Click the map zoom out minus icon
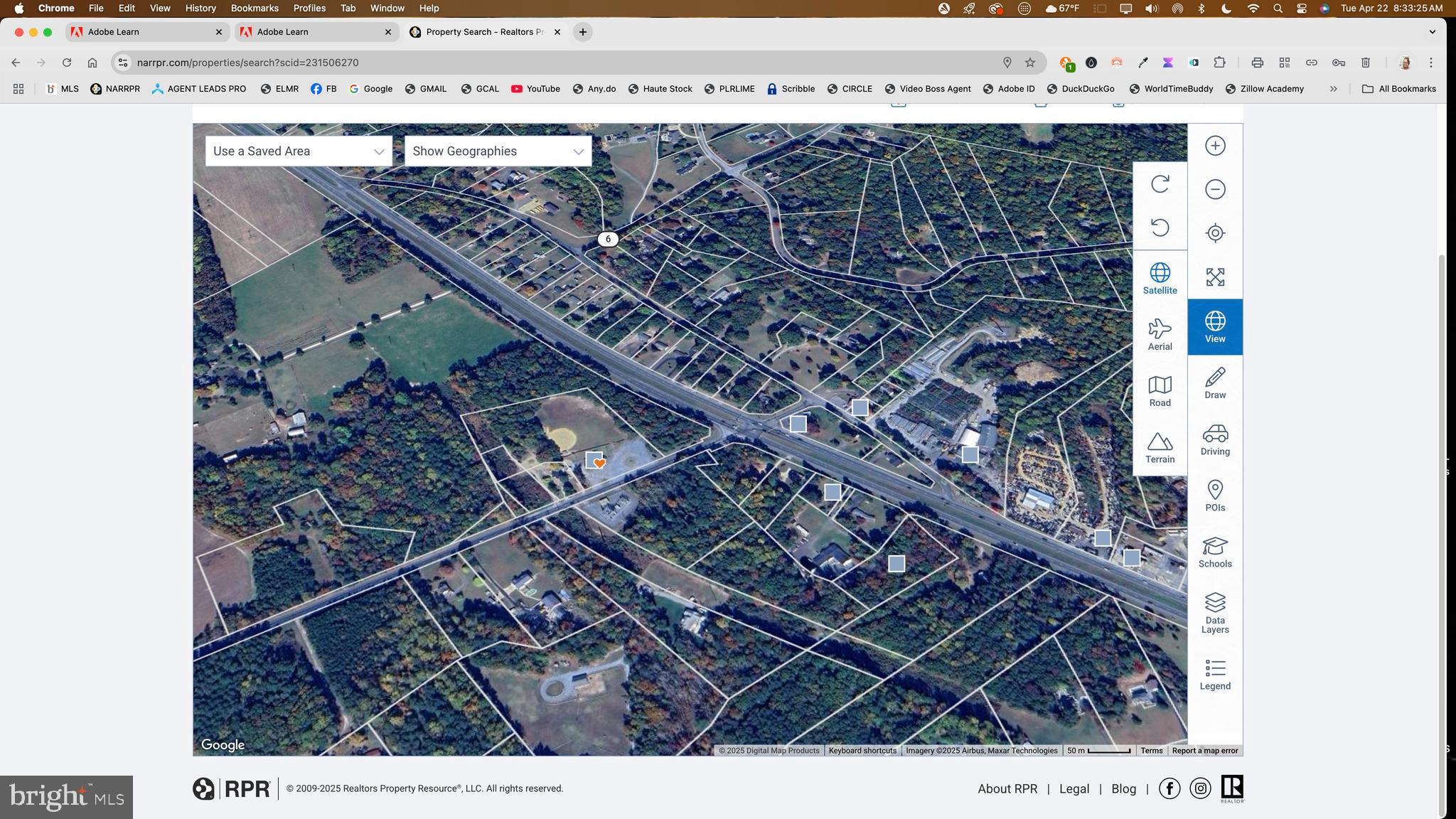 pyautogui.click(x=1215, y=189)
